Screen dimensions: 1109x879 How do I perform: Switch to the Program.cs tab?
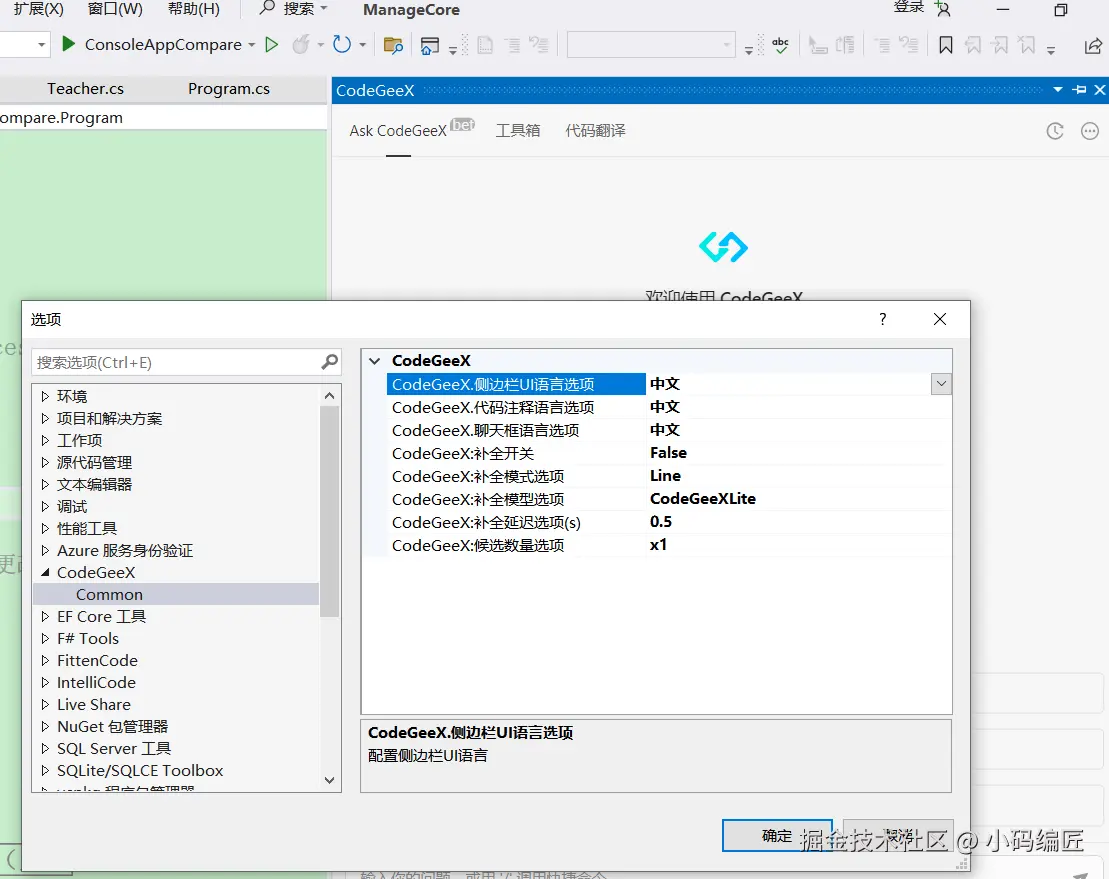228,88
